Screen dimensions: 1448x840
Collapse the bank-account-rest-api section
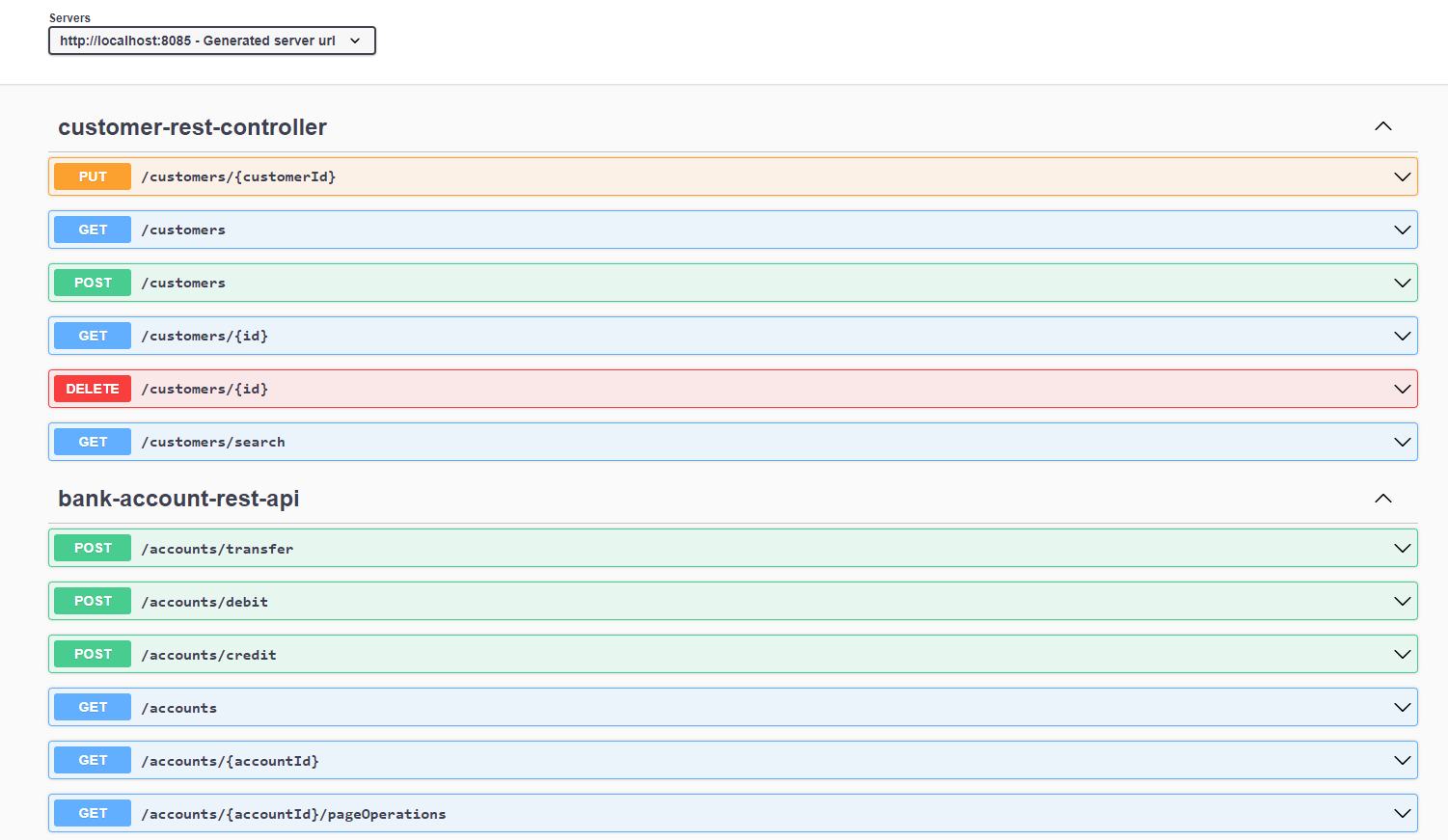pyautogui.click(x=1383, y=499)
